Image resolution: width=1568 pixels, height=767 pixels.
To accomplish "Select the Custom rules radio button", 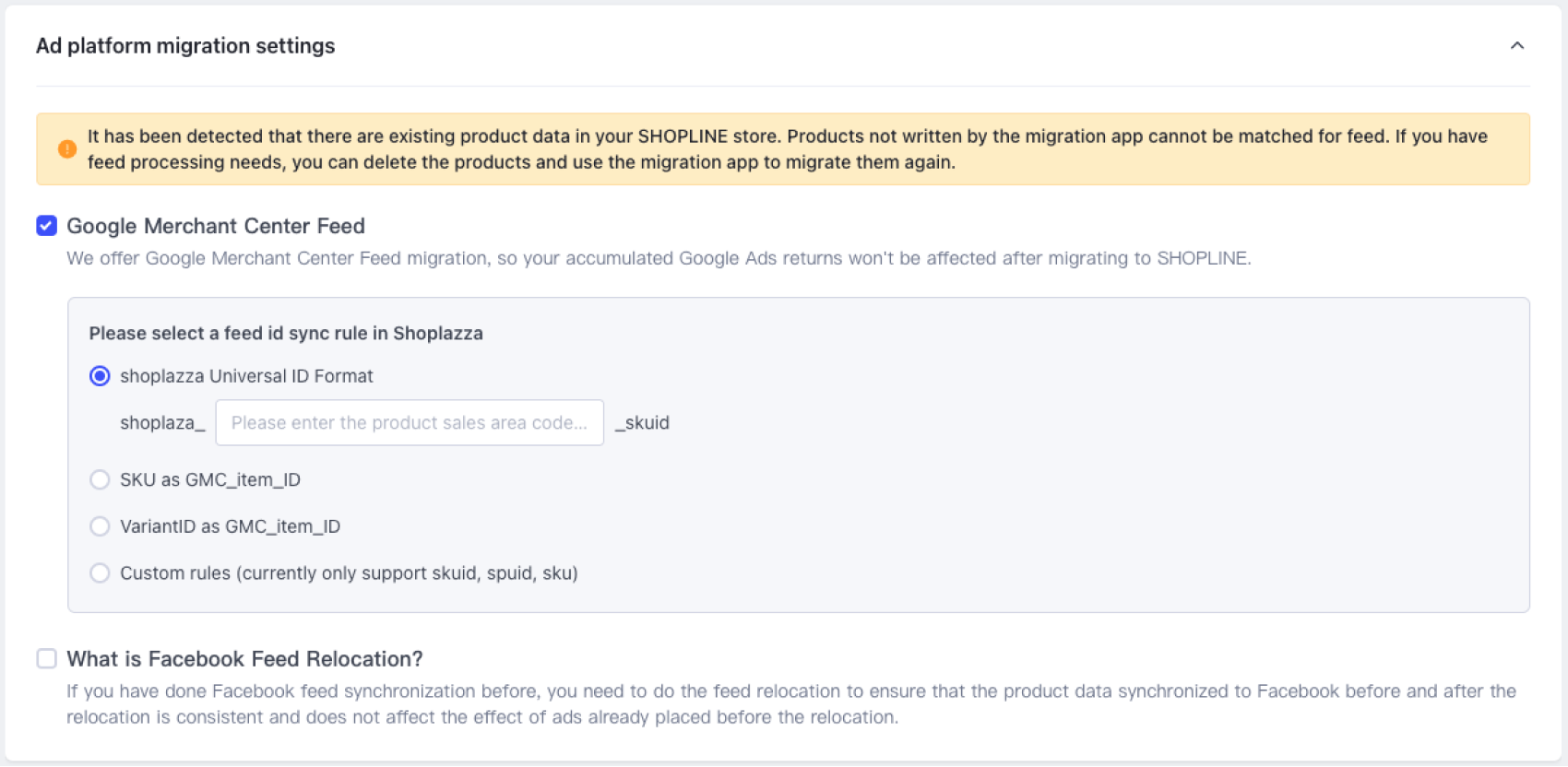I will point(100,573).
